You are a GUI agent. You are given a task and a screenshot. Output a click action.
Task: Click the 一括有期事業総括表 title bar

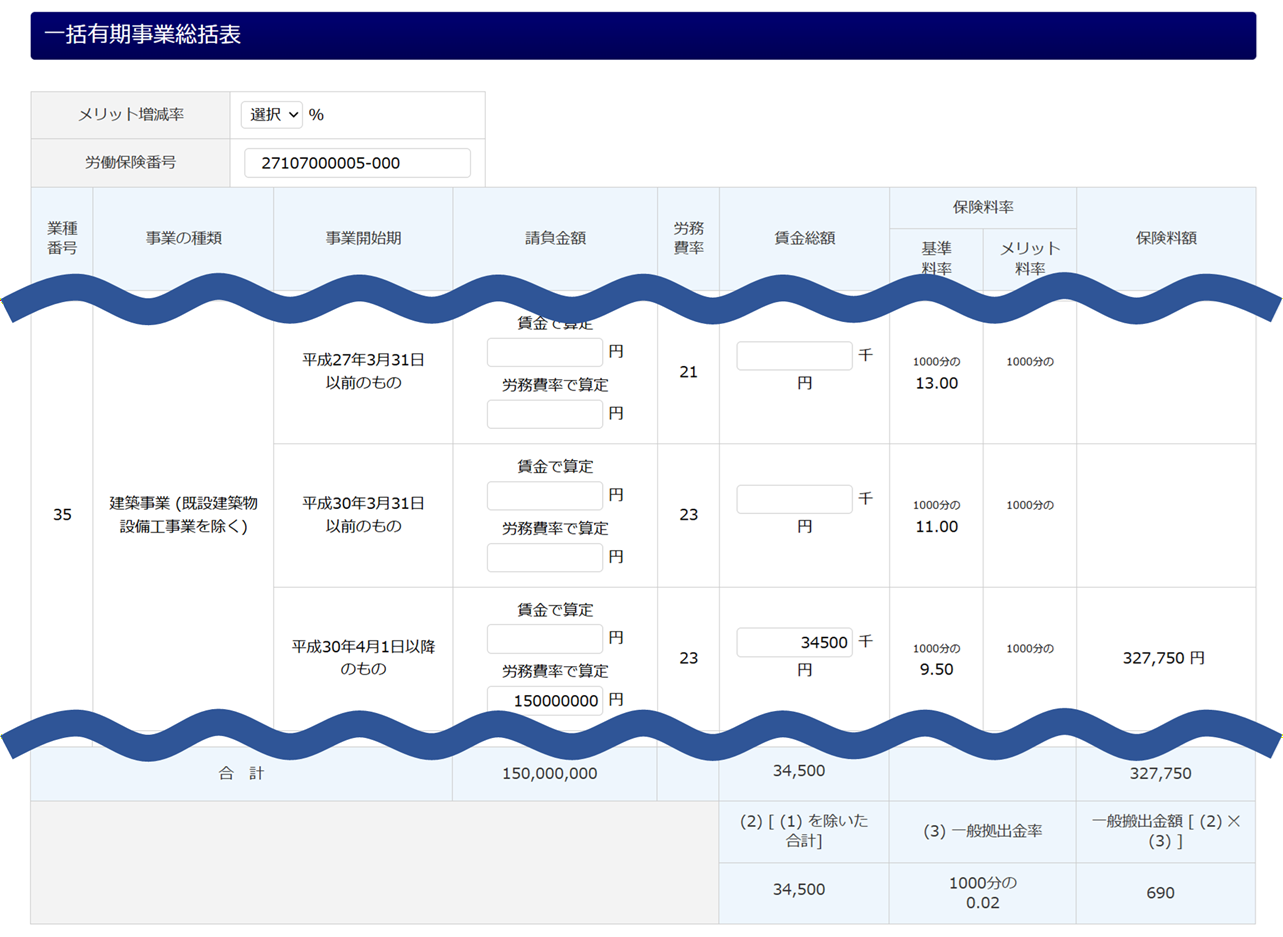[x=642, y=36]
